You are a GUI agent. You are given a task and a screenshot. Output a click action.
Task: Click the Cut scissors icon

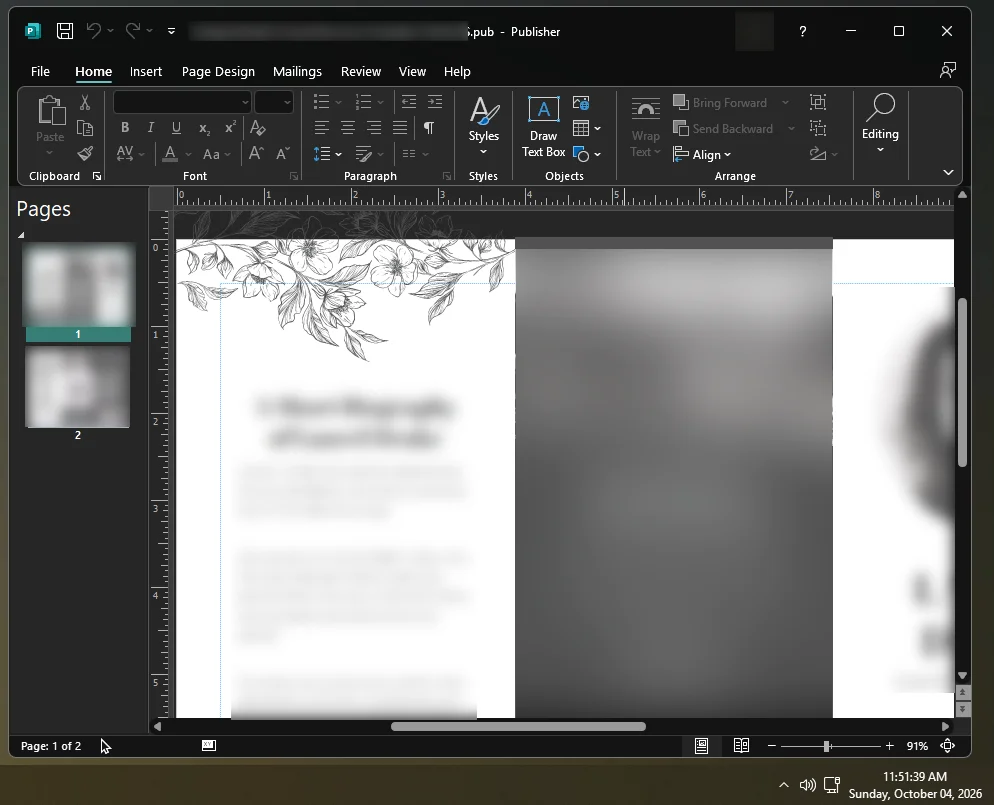click(85, 102)
